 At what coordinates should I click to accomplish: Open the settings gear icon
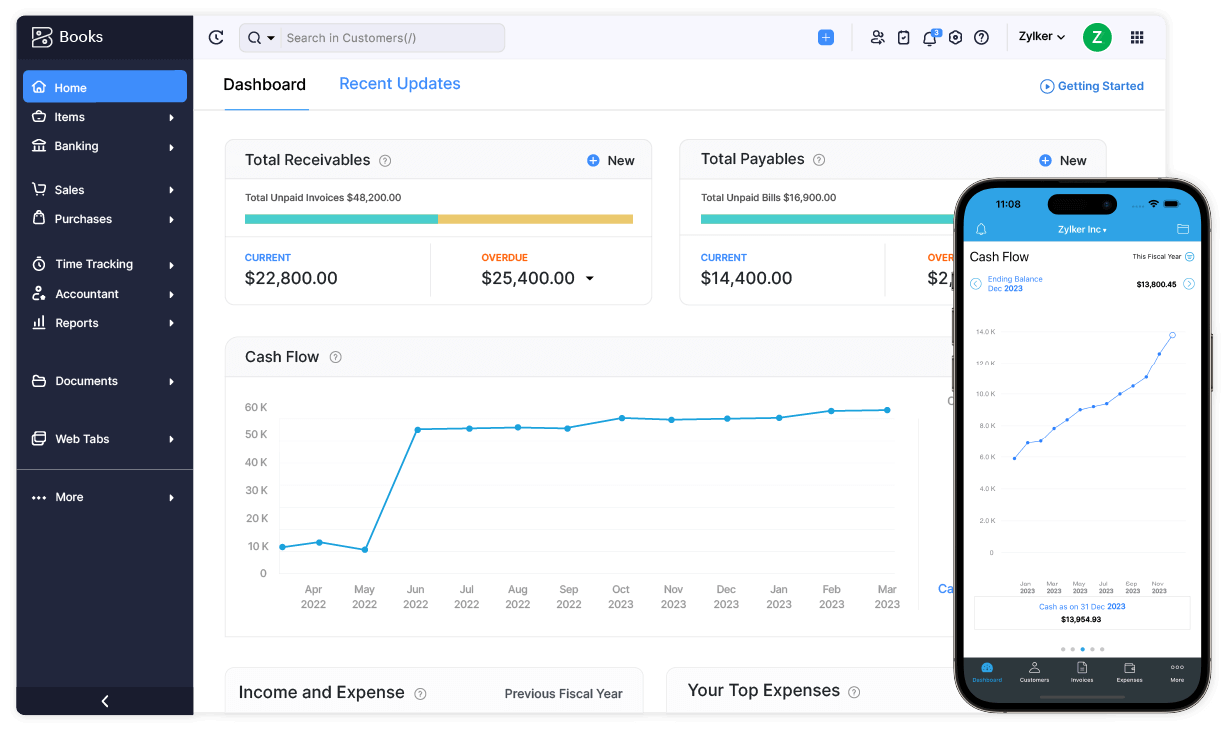click(955, 38)
